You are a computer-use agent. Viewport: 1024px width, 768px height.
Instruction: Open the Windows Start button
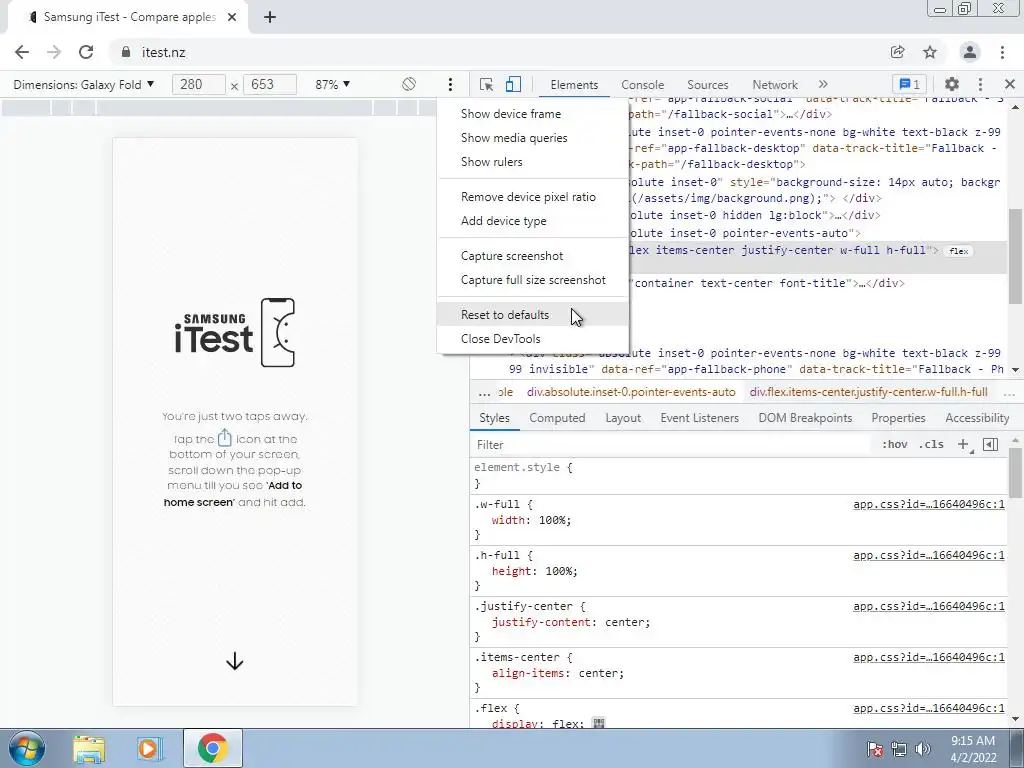[27, 748]
